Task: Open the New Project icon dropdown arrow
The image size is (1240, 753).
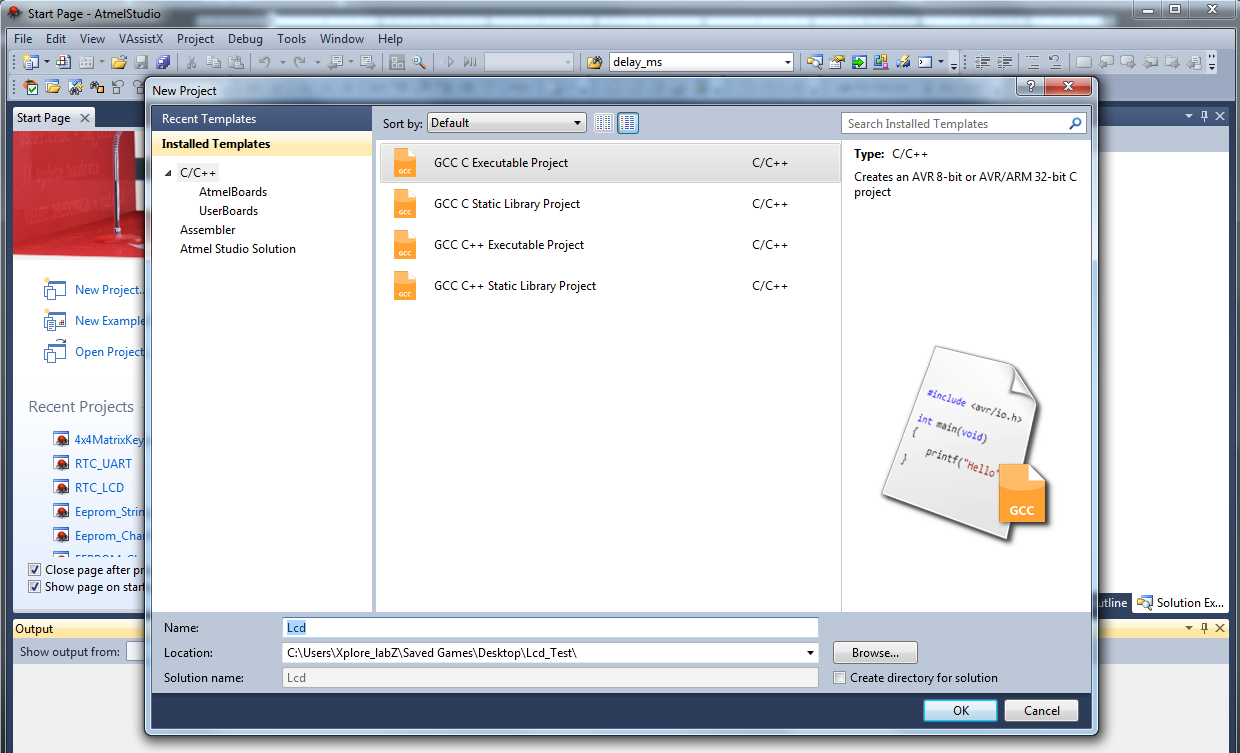Action: coord(46,62)
